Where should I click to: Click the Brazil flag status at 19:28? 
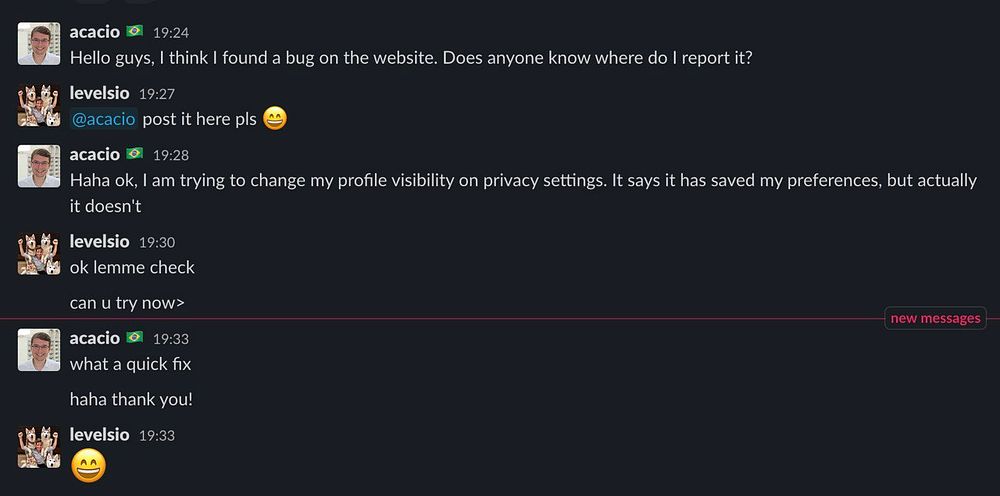134,154
